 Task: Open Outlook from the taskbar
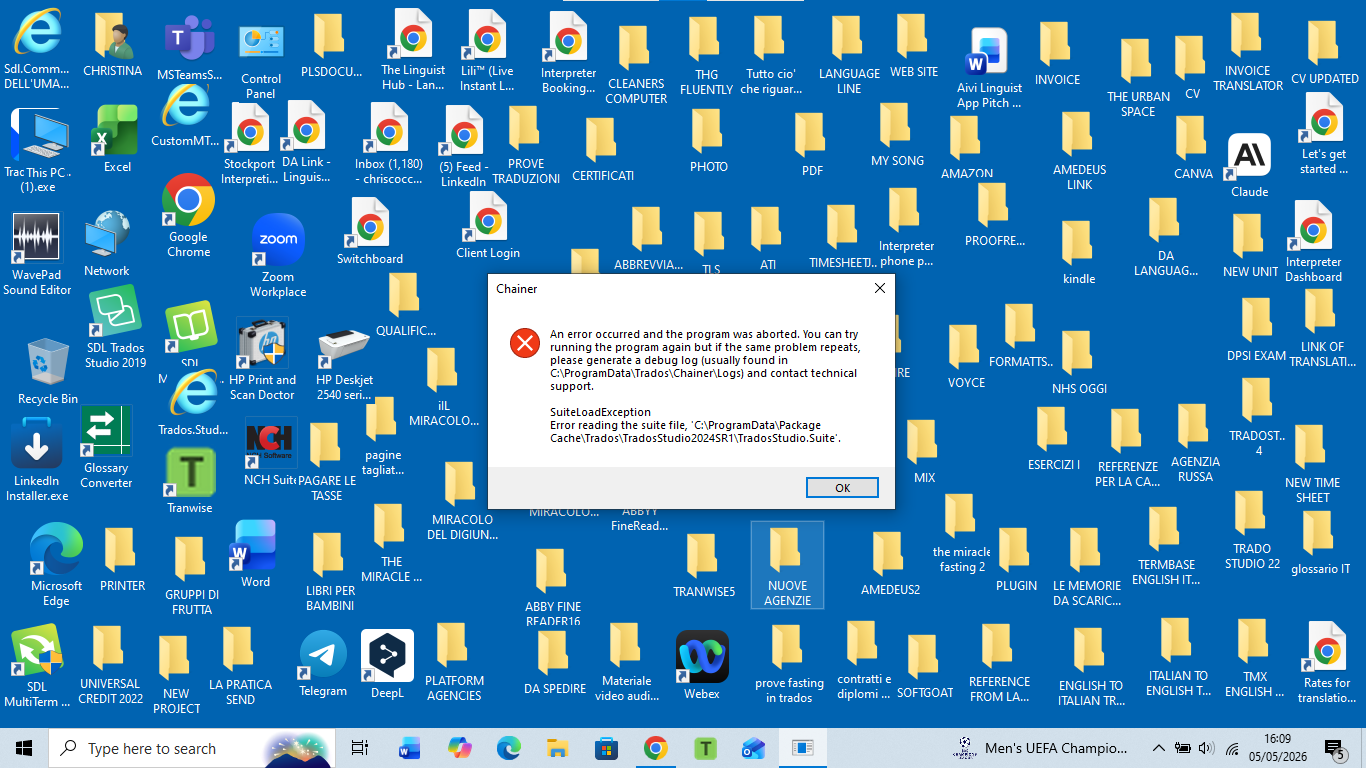click(753, 748)
